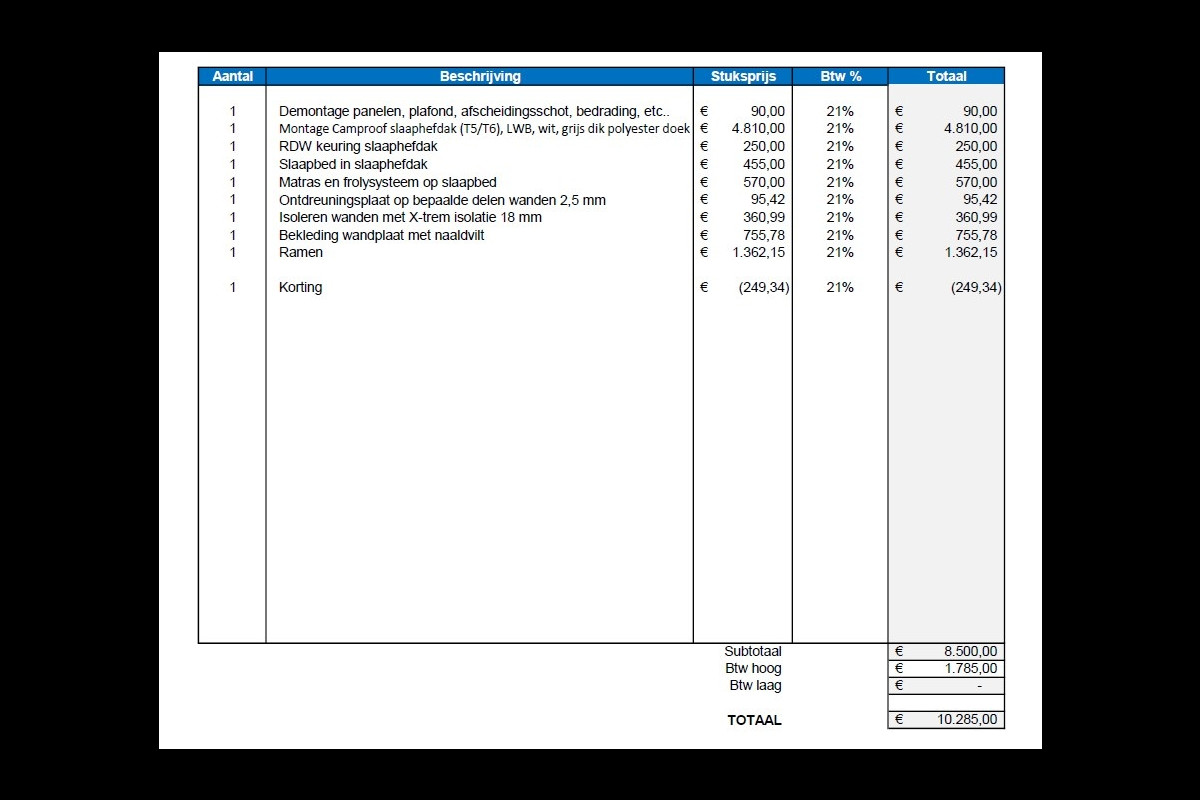Image resolution: width=1200 pixels, height=800 pixels.
Task: Select the Slaapbed in slaaphefdak description
Action: 353,164
